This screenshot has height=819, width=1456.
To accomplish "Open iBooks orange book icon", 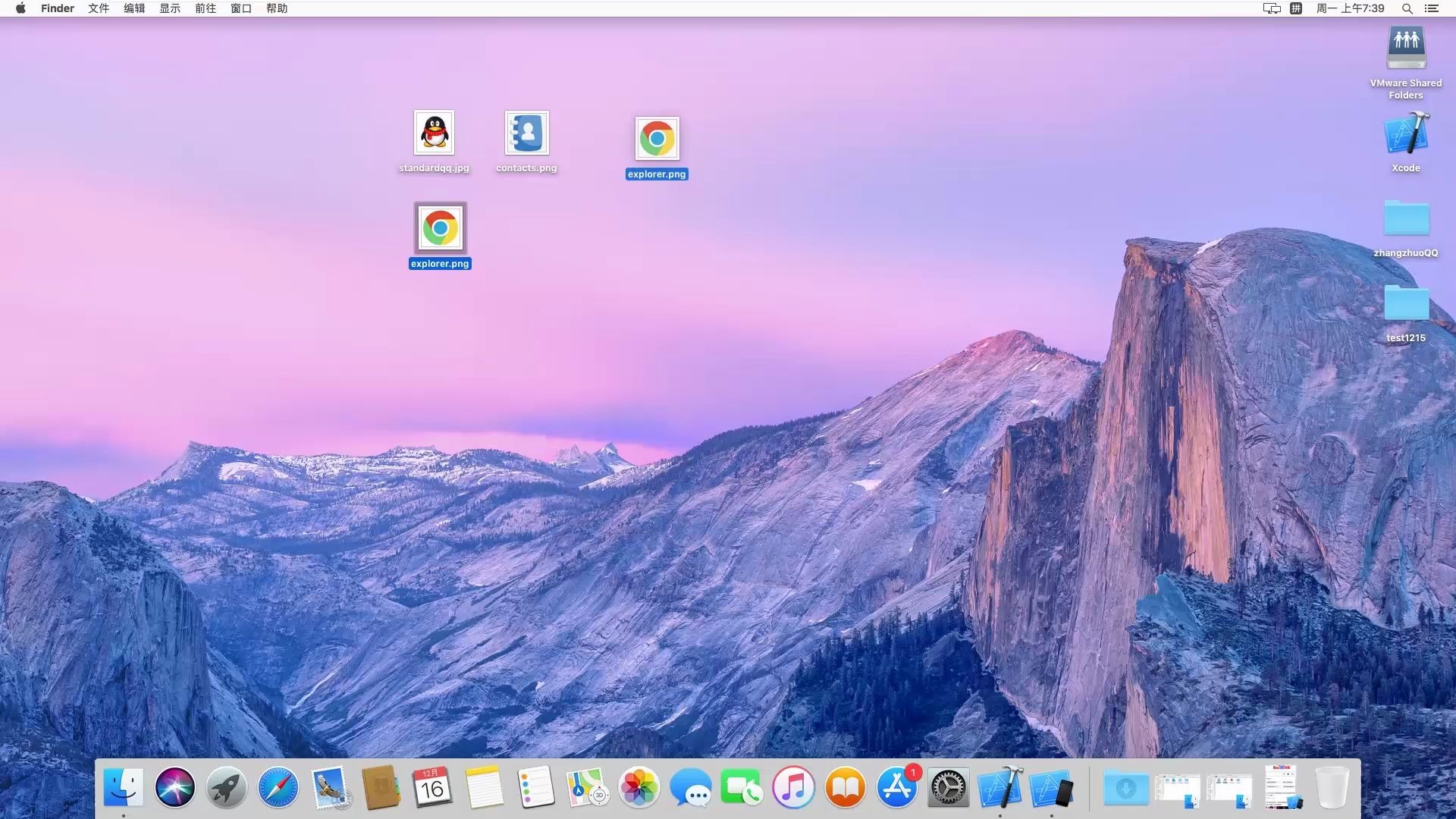I will 845,788.
